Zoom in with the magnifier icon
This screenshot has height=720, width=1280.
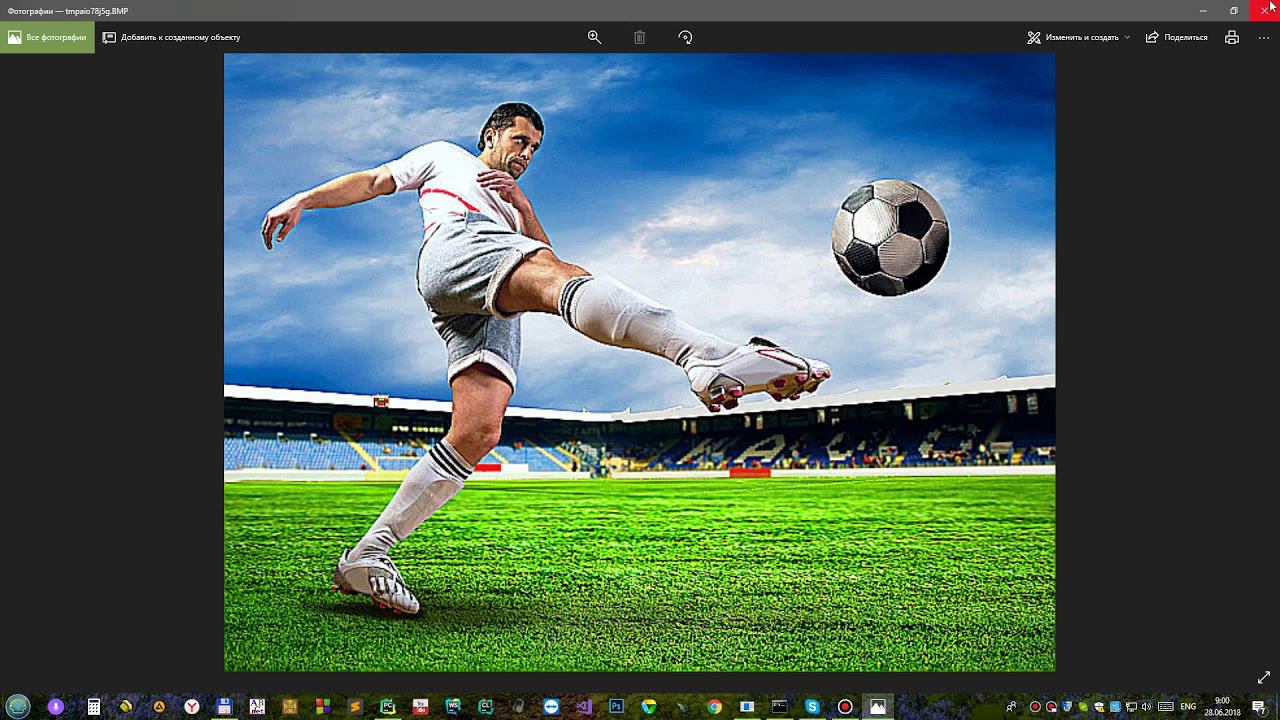tap(594, 37)
